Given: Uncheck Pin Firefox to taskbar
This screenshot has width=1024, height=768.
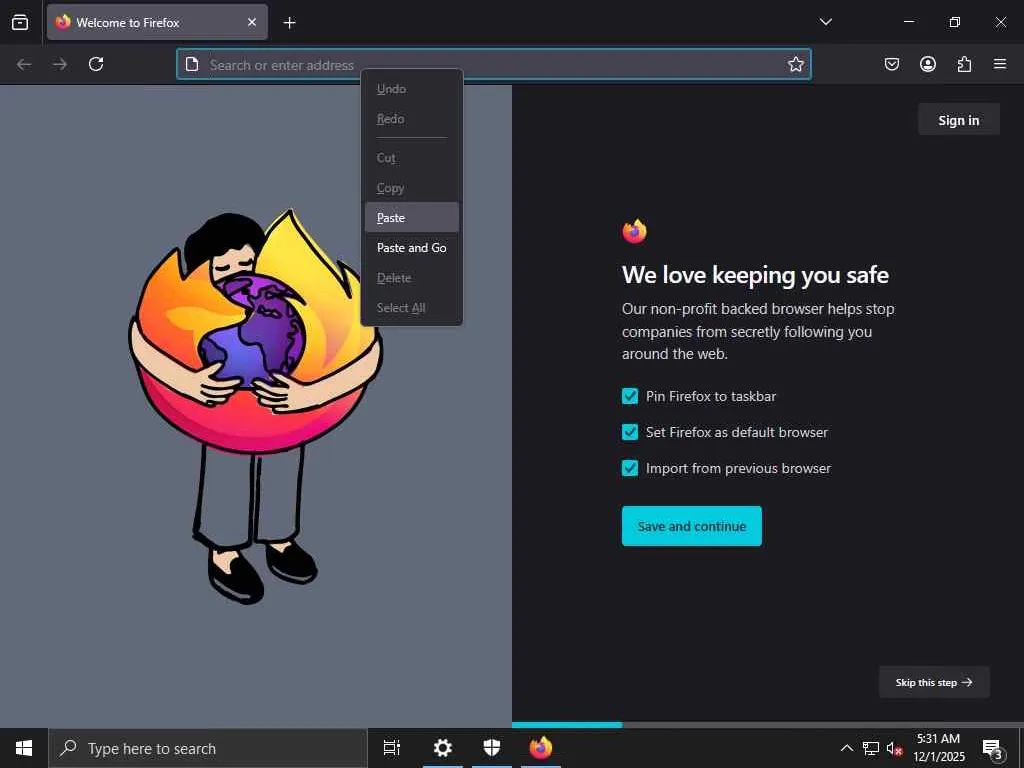Looking at the screenshot, I should click(x=630, y=396).
